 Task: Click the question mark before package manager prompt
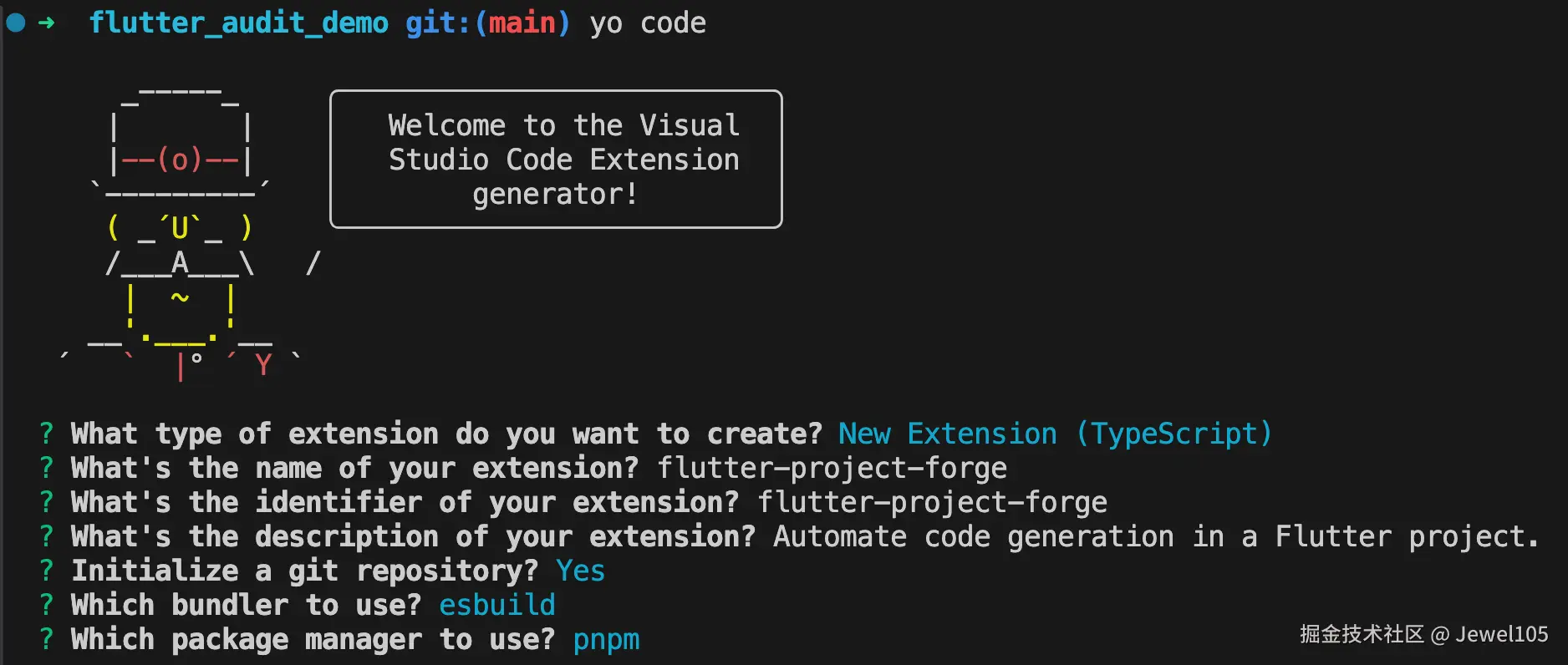[47, 639]
